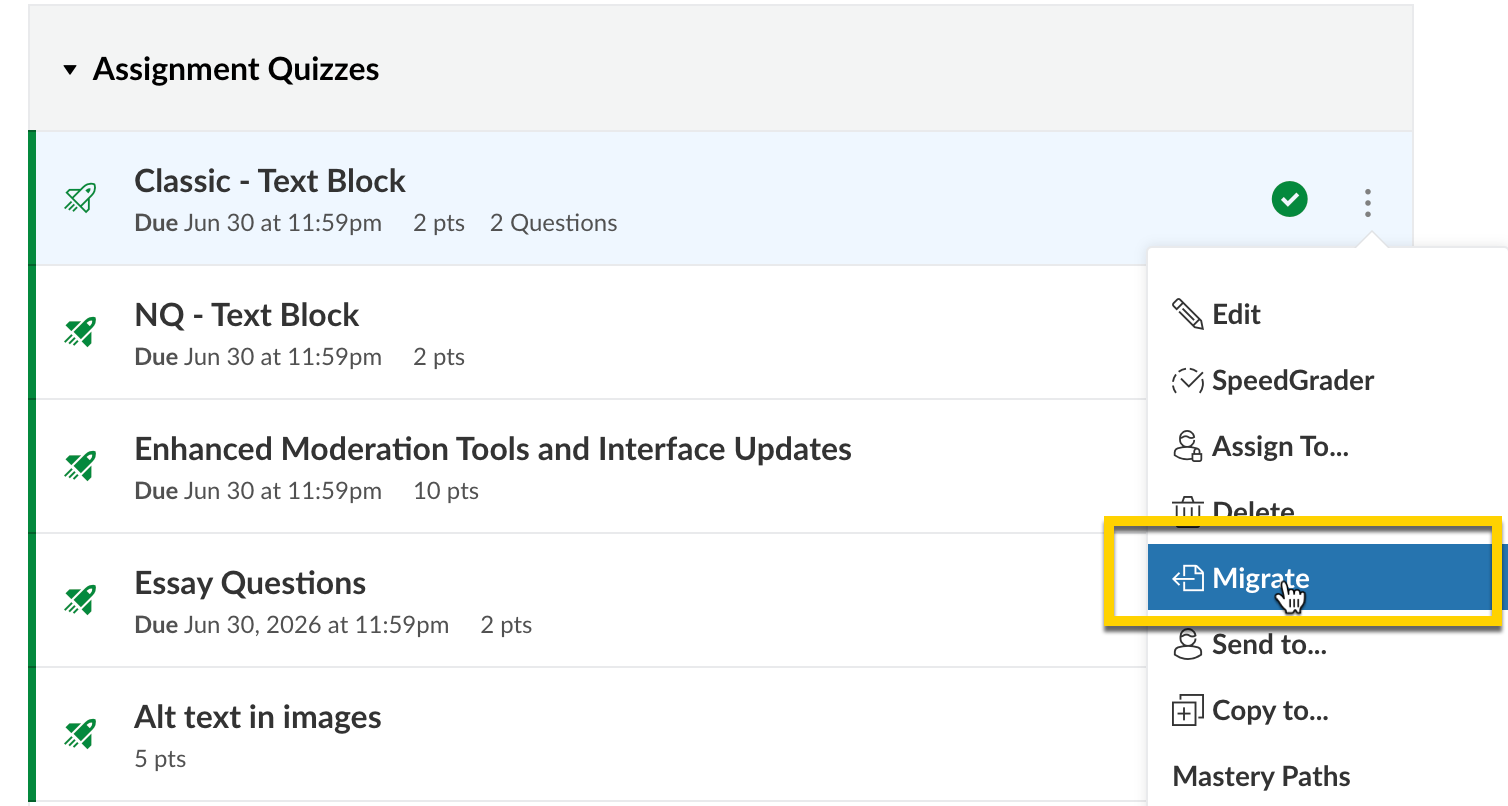1508x806 pixels.
Task: Toggle the green published checkmark for Classic - Text Block
Action: point(1289,200)
